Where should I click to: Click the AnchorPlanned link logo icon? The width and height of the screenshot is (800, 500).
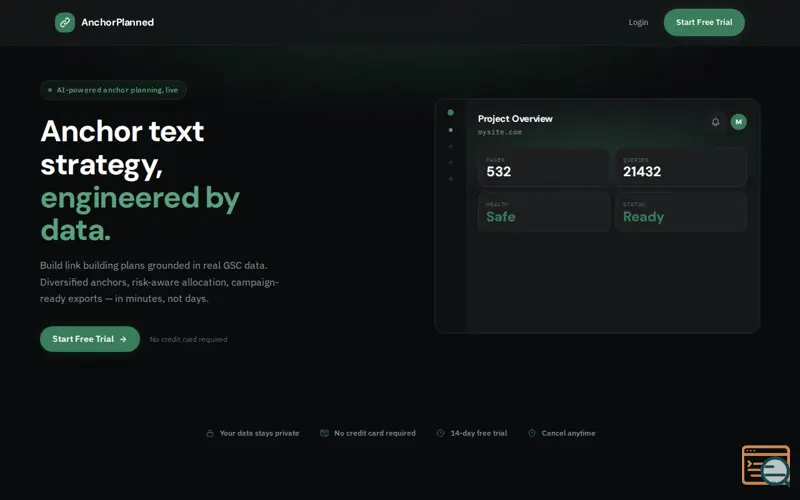[65, 22]
